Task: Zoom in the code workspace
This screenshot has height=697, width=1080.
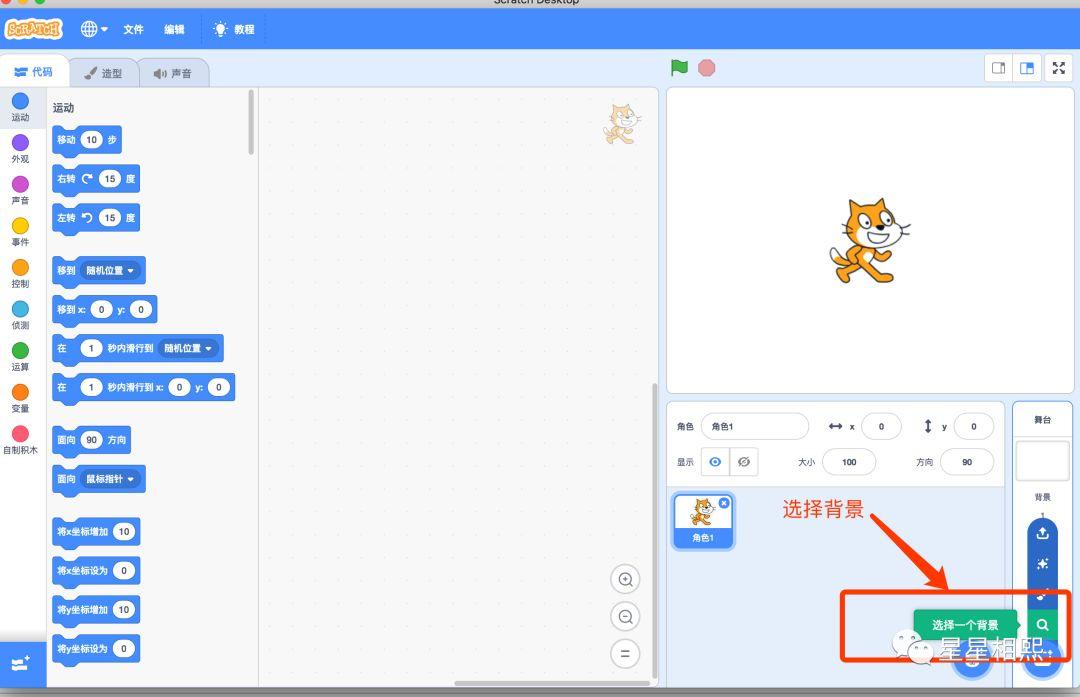Action: 625,579
